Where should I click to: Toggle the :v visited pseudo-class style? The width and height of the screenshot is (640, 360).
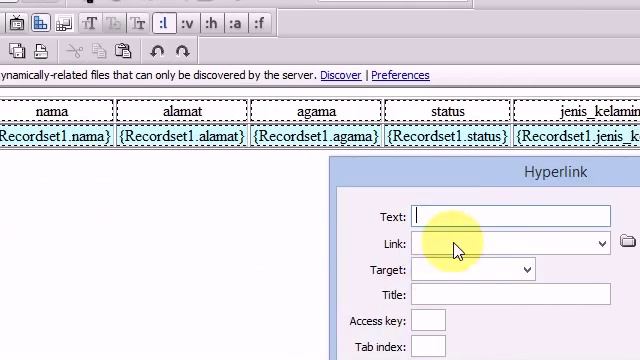[x=187, y=23]
